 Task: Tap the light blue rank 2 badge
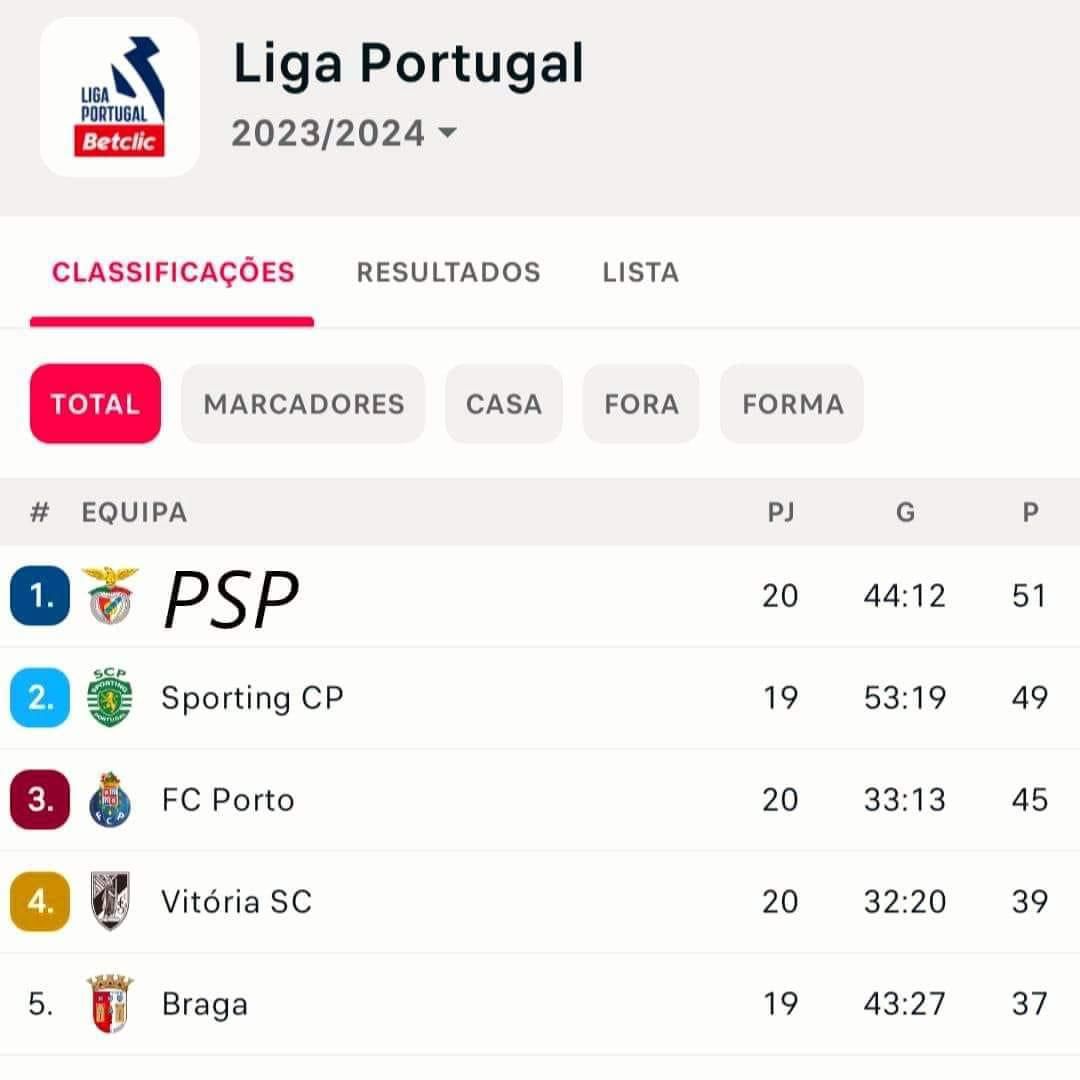(x=40, y=698)
